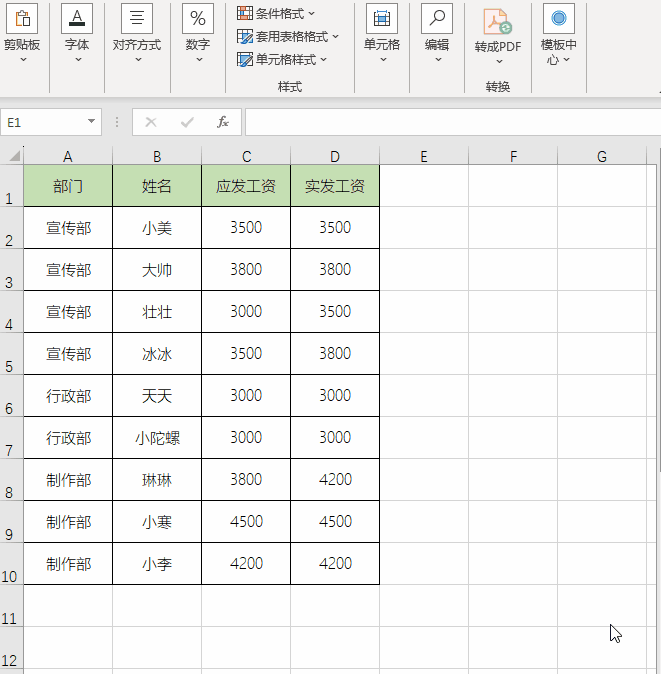Image resolution: width=661 pixels, height=674 pixels.
Task: Expand the 单元格 chevron below its label
Action: point(383,60)
